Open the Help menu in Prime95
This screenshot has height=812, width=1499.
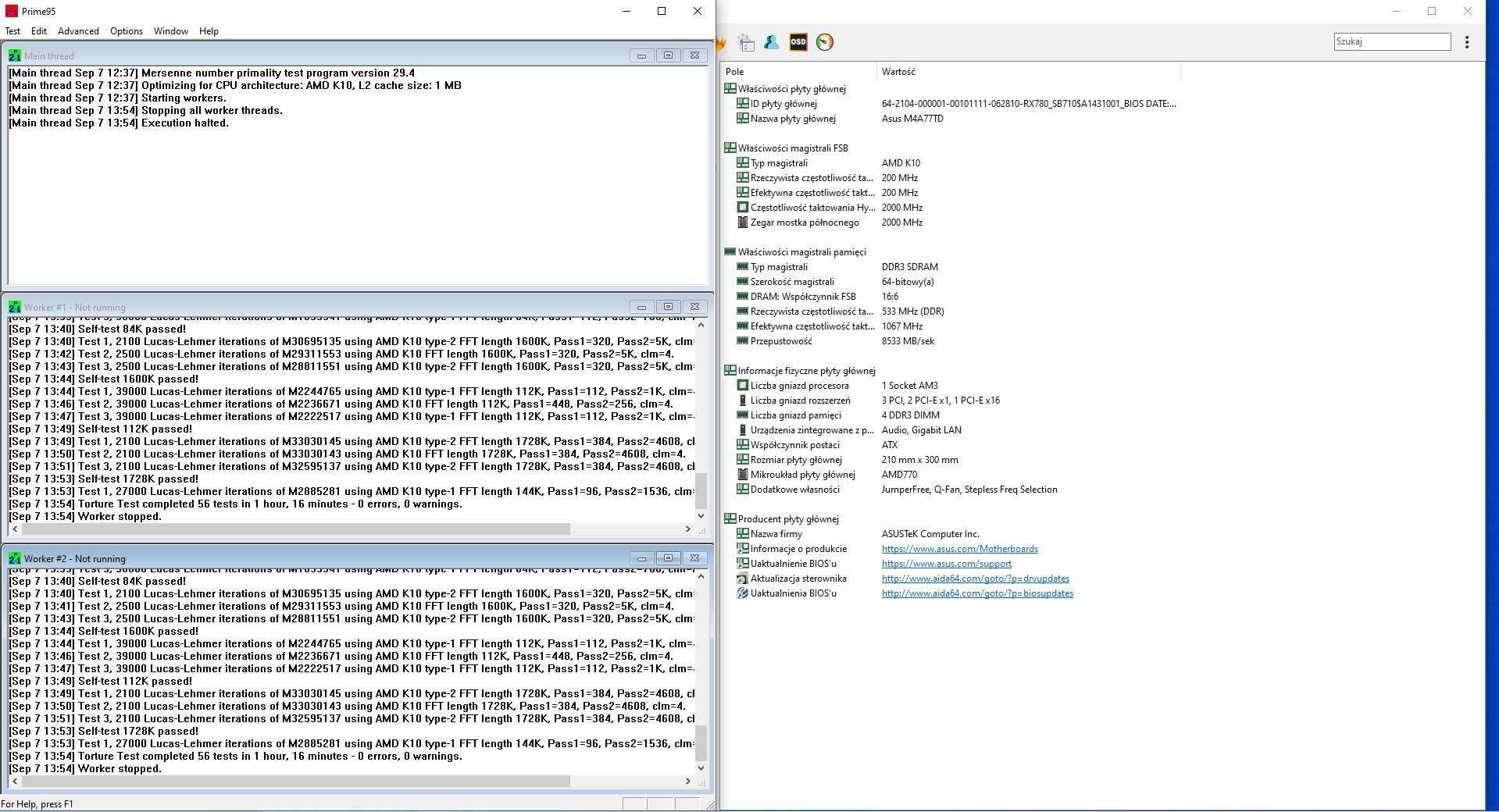click(x=209, y=31)
